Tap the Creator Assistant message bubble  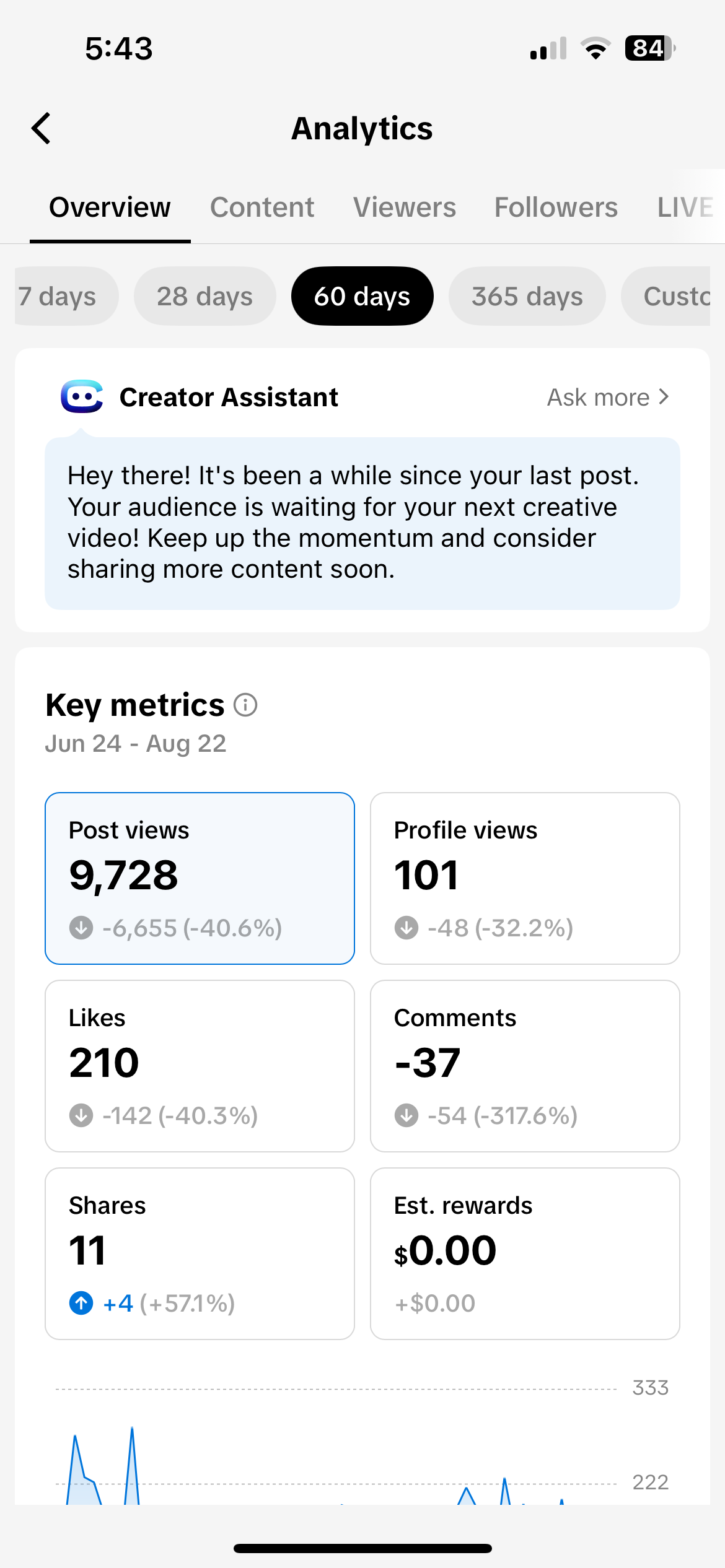tap(362, 523)
